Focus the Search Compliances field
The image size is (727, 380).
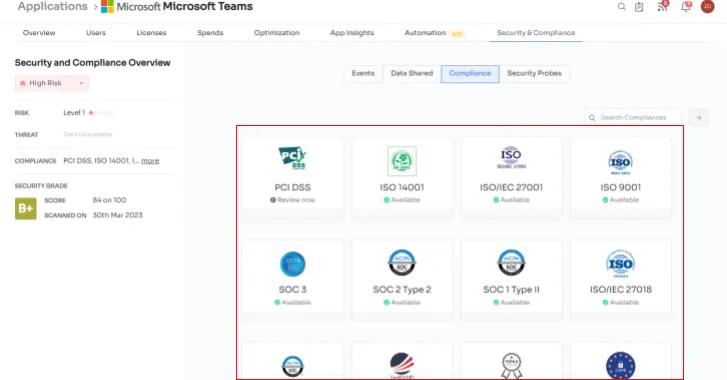(633, 118)
